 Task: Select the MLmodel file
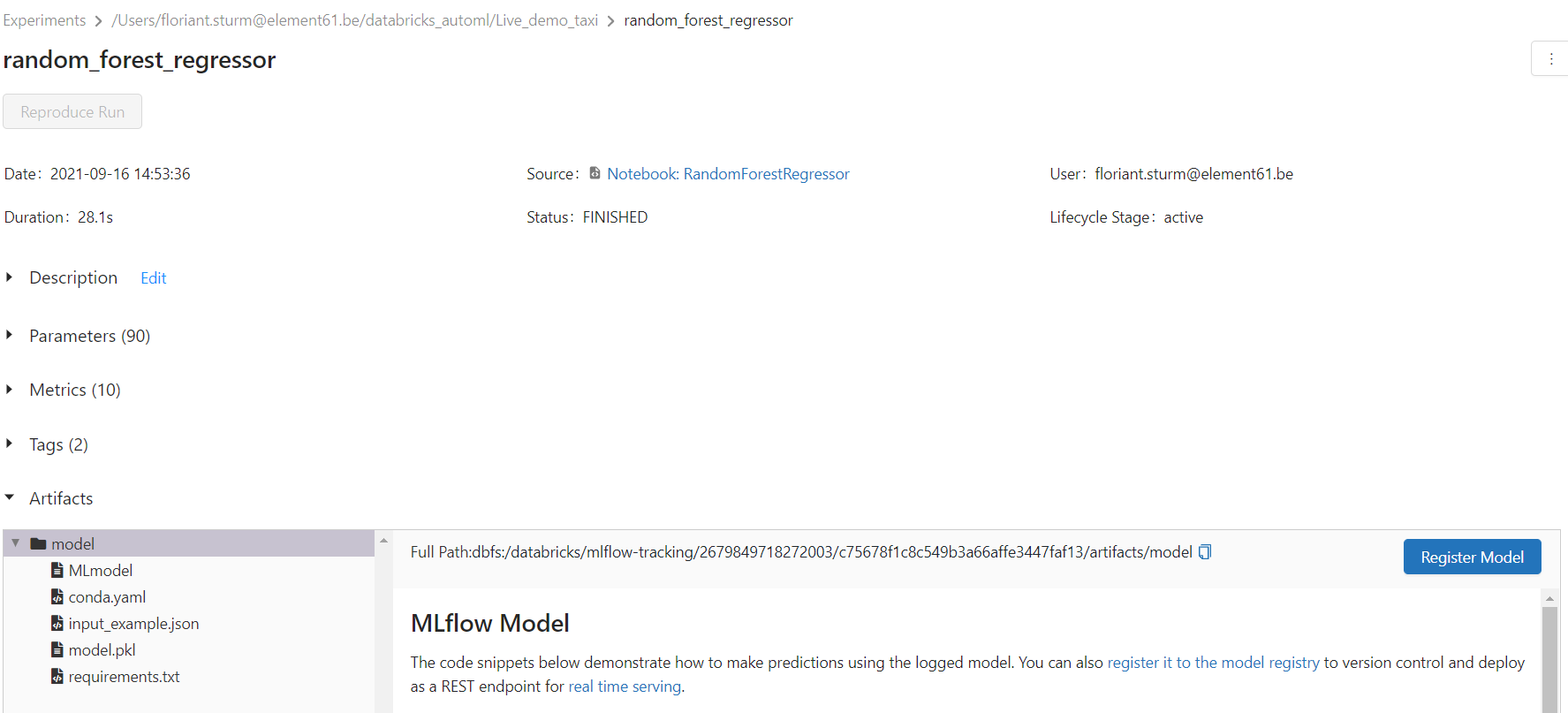click(101, 570)
